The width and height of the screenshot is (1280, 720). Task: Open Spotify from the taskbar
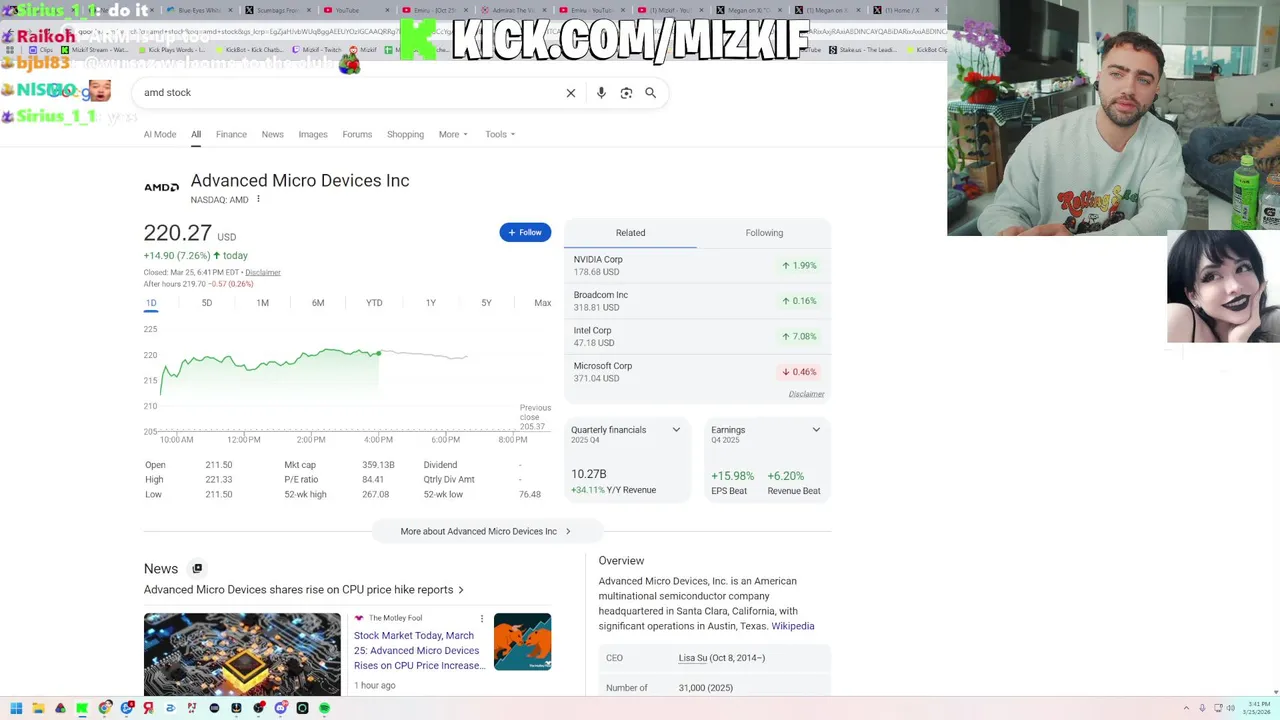(x=324, y=708)
